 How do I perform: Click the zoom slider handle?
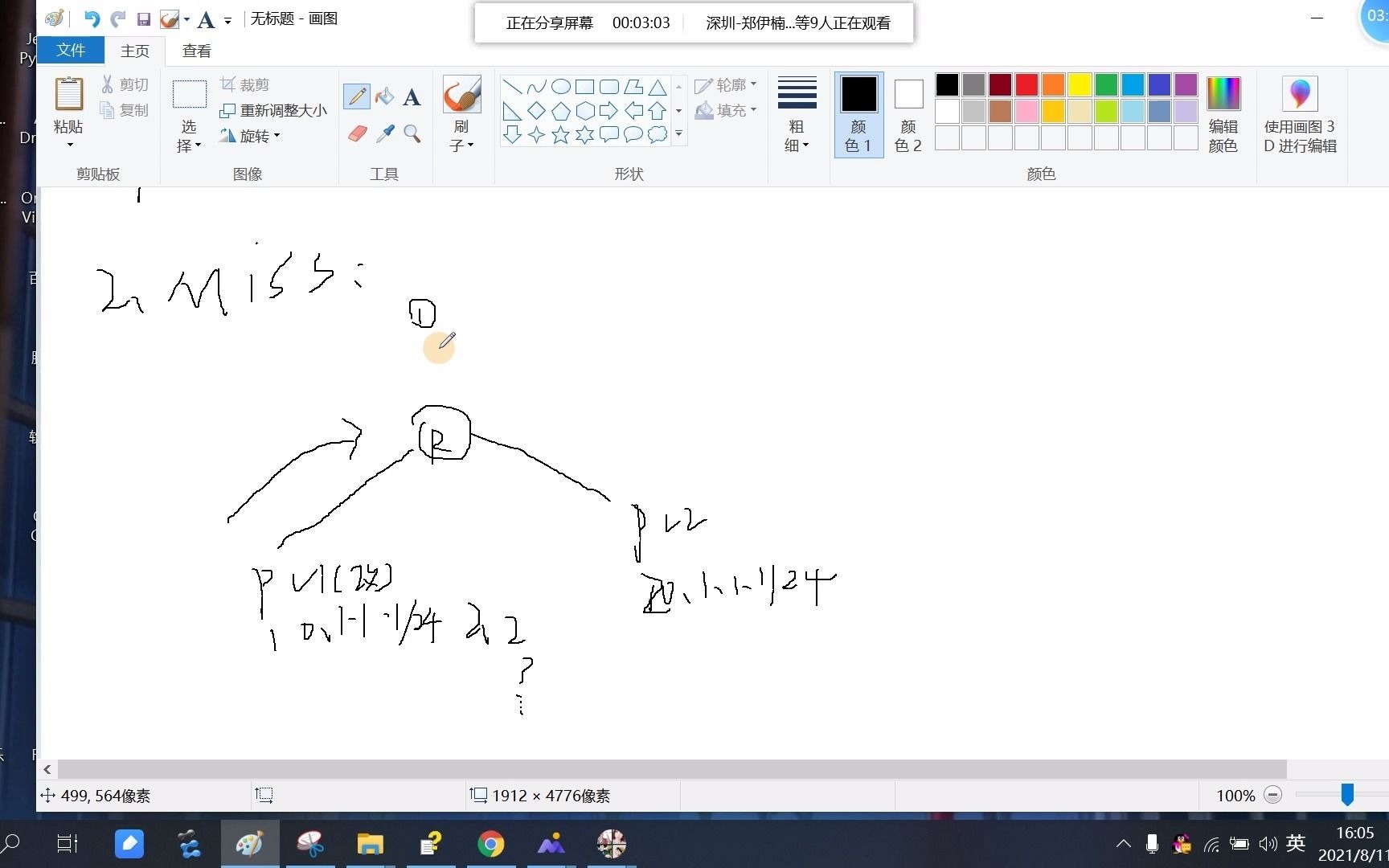click(x=1347, y=795)
